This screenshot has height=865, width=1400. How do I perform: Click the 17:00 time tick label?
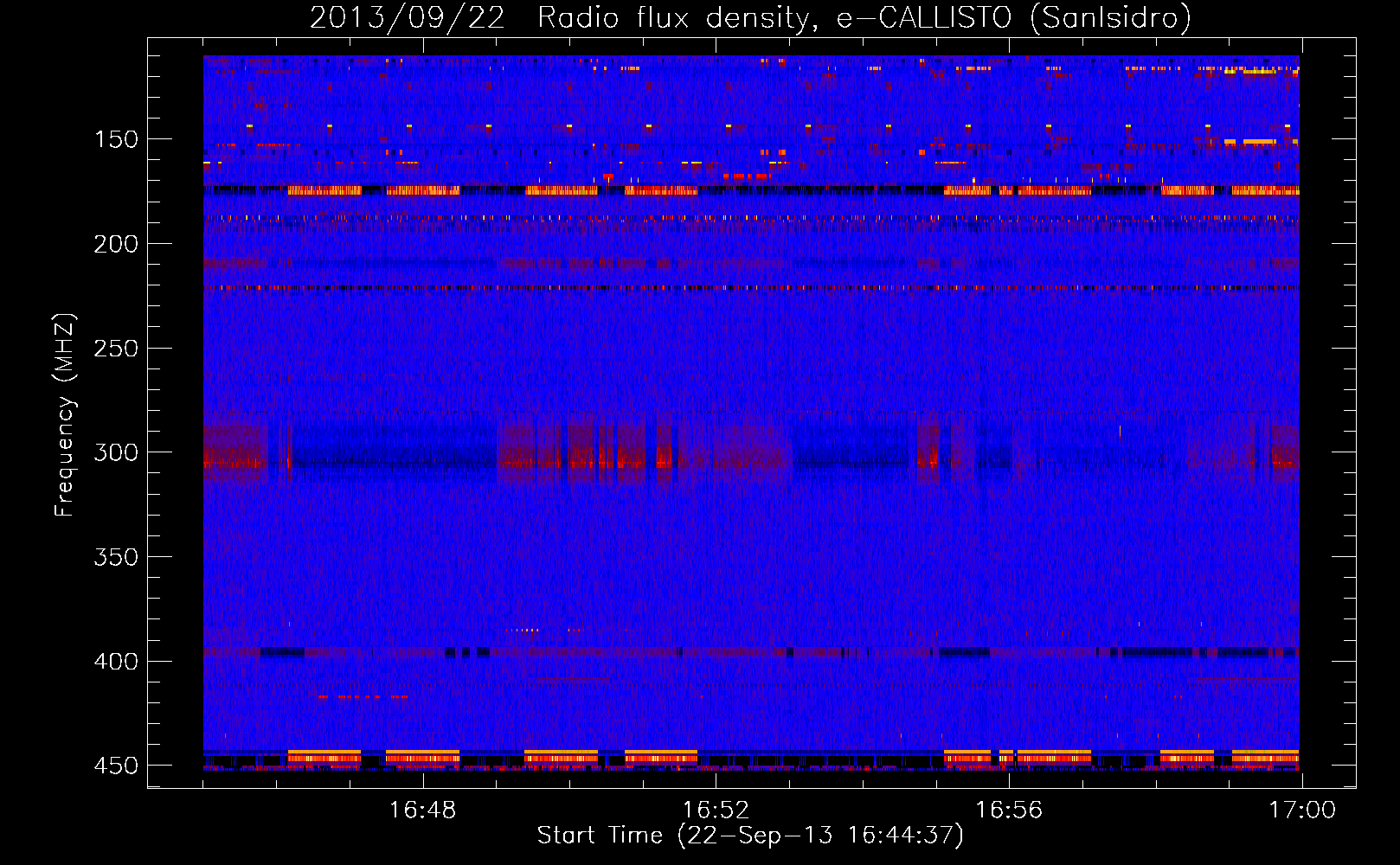1302,811
